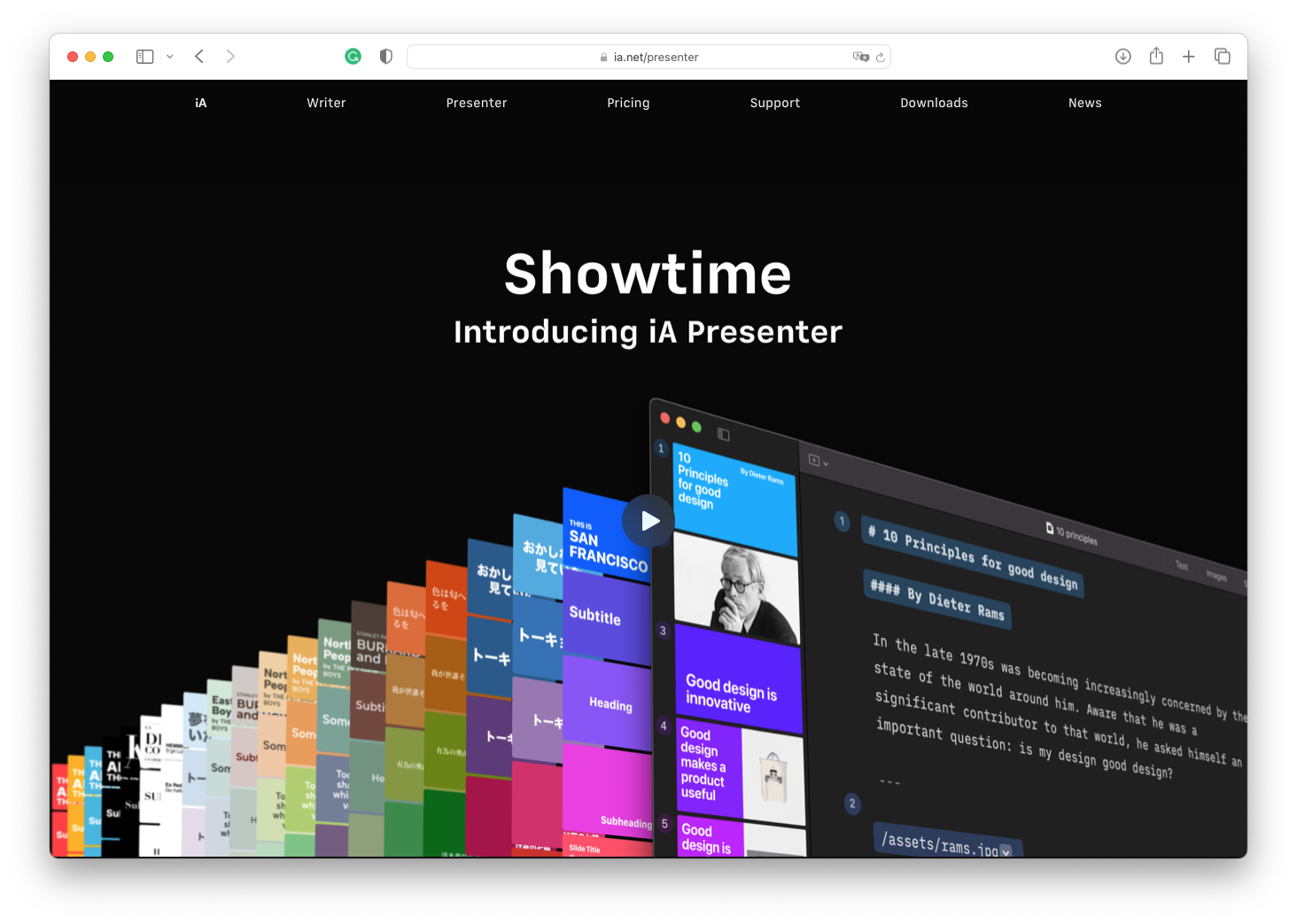The image size is (1297, 924).
Task: Open a new browser tab with the plus icon
Action: click(x=1189, y=56)
